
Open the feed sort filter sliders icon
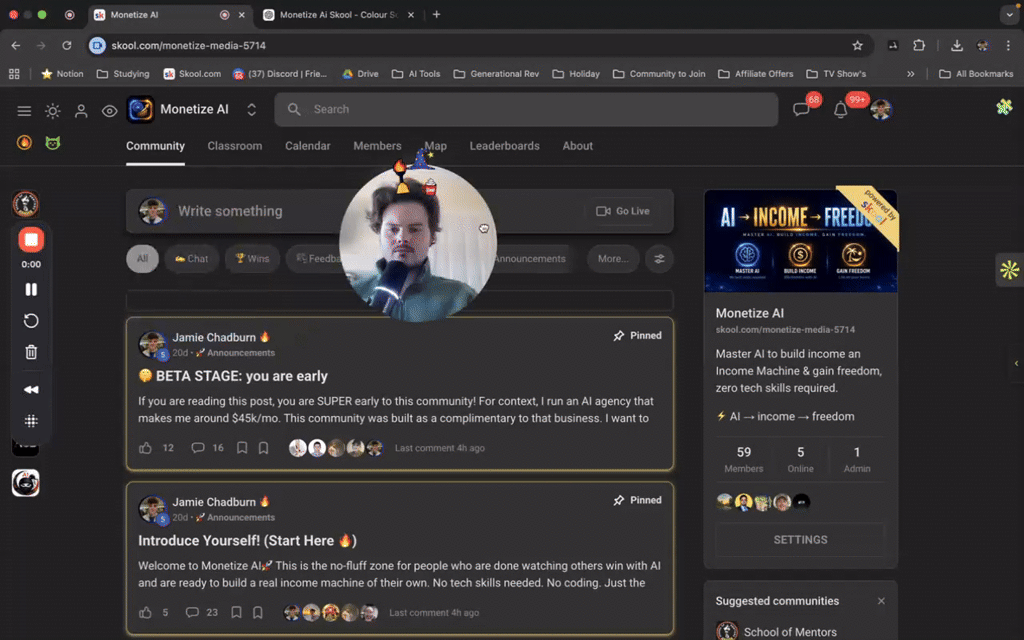coord(659,259)
